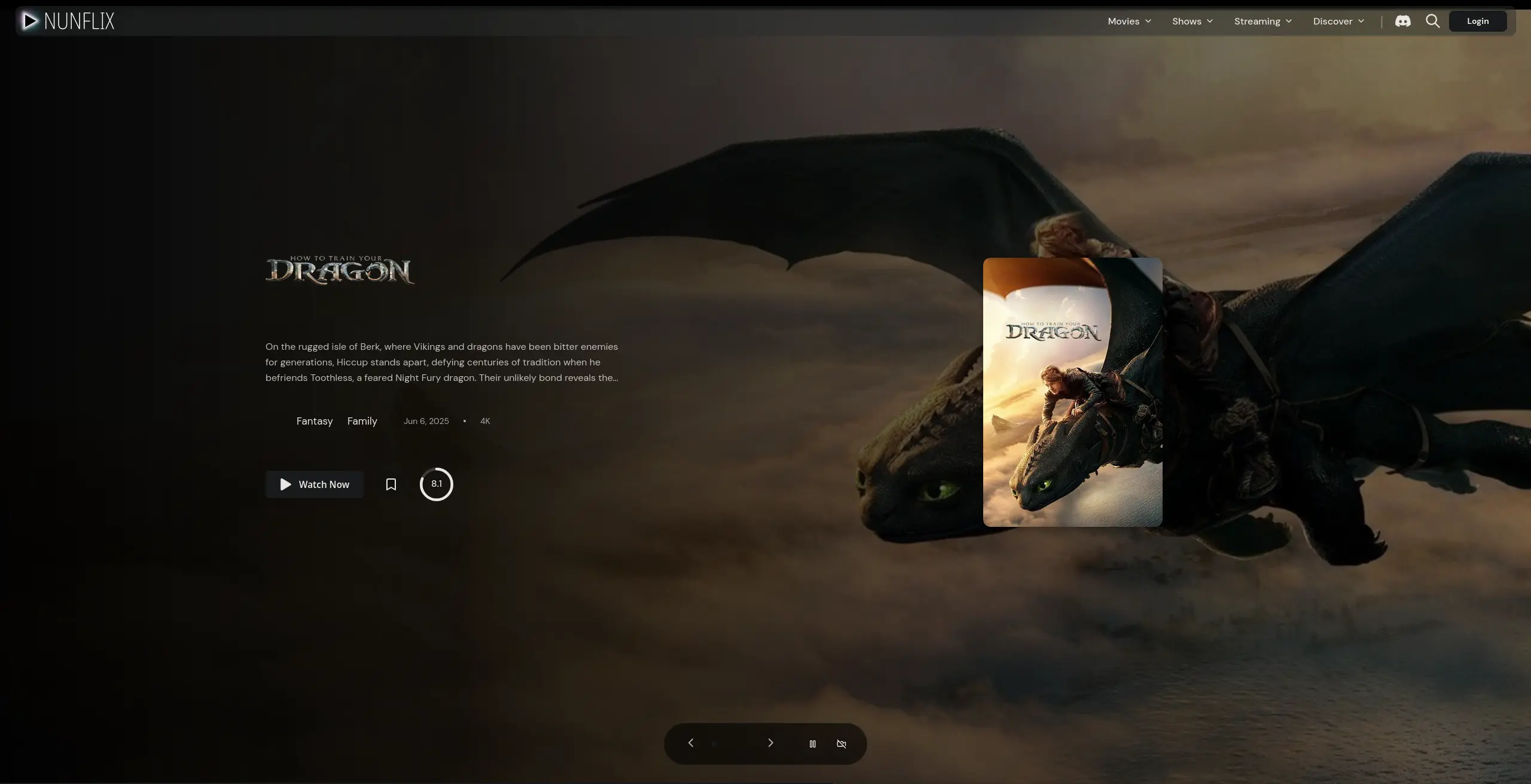Click Watch Now button
This screenshot has width=1531, height=784.
tap(315, 484)
